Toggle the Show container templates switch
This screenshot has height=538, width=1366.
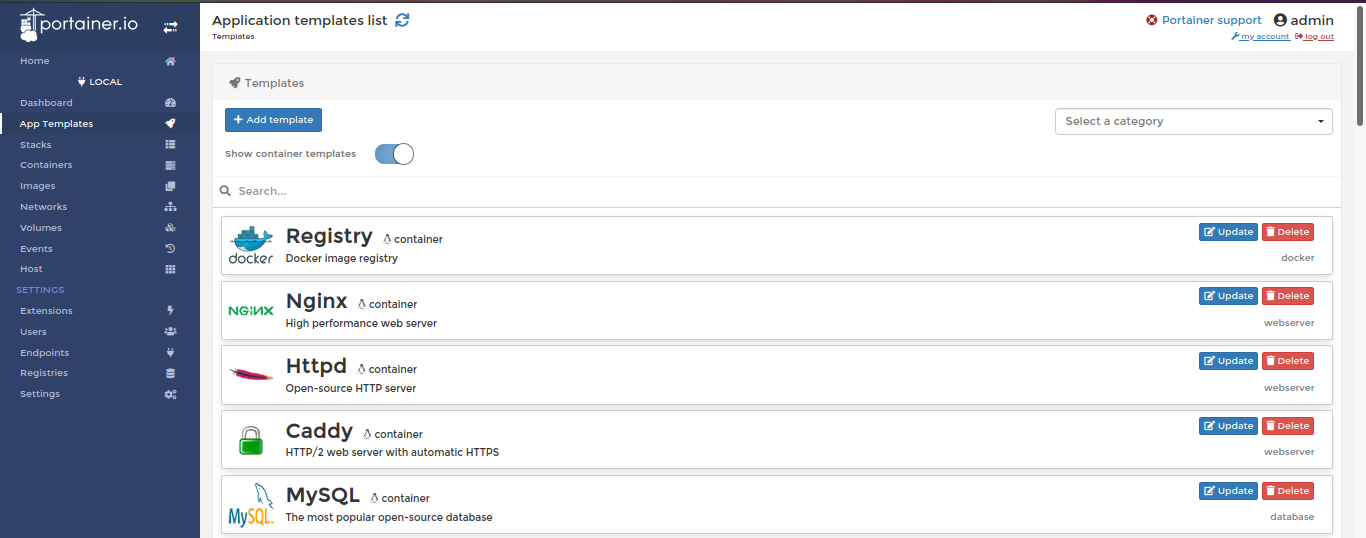click(394, 154)
